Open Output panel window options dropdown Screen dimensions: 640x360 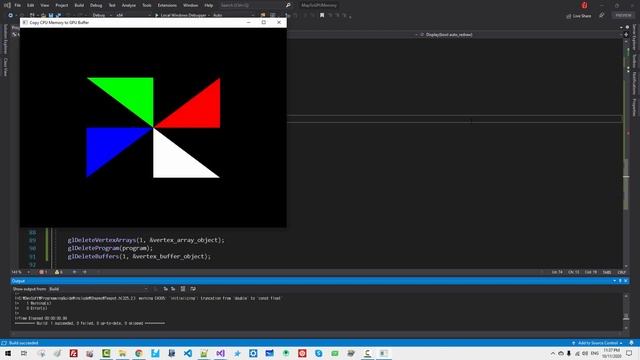click(615, 281)
